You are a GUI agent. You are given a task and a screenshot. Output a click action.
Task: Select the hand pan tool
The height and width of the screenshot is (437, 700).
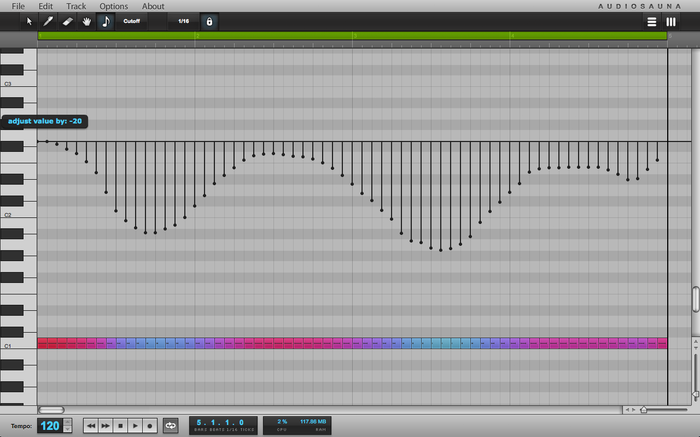point(86,21)
